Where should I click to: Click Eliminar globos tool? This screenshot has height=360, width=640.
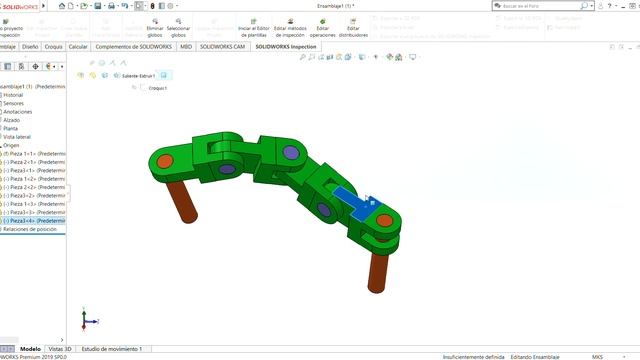(155, 28)
